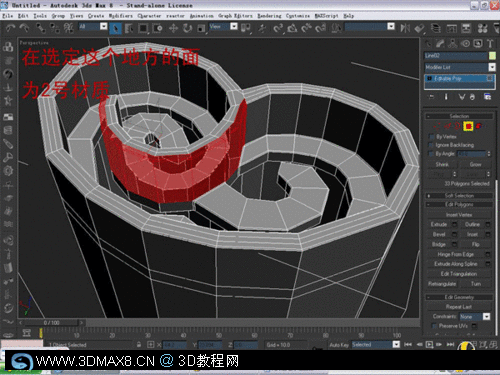
Task: Toggle the 3D Snaps tool
Action: [x=278, y=28]
